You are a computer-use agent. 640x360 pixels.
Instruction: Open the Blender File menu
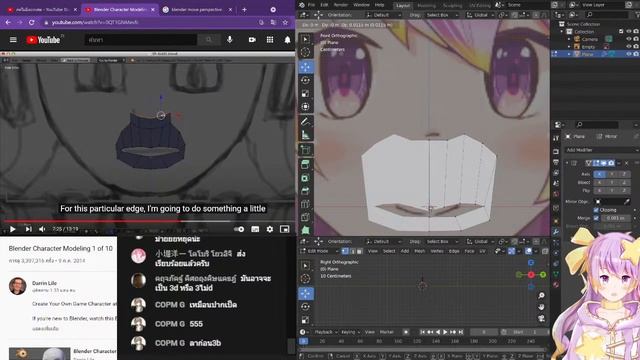311,5
